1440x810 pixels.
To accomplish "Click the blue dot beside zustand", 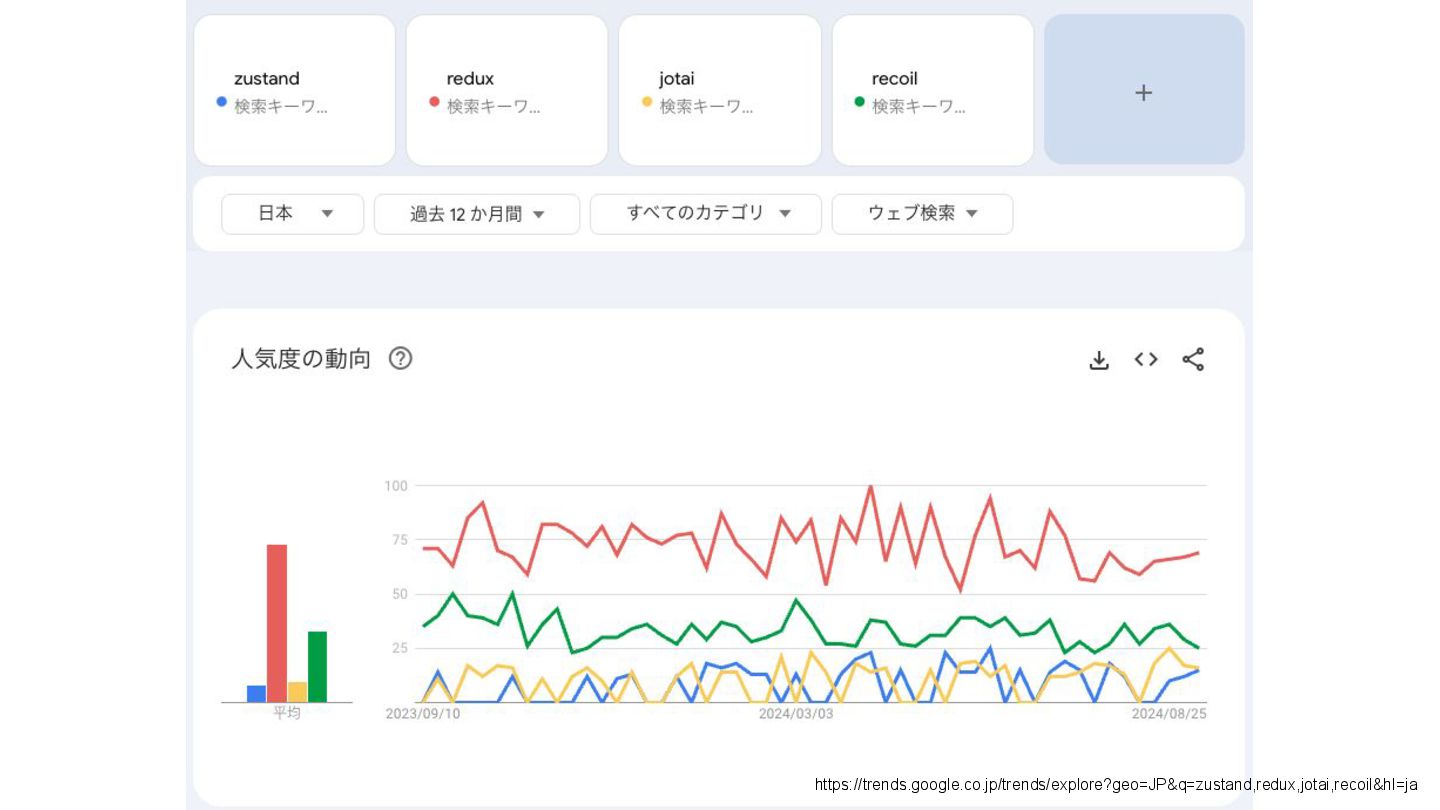I will (222, 101).
